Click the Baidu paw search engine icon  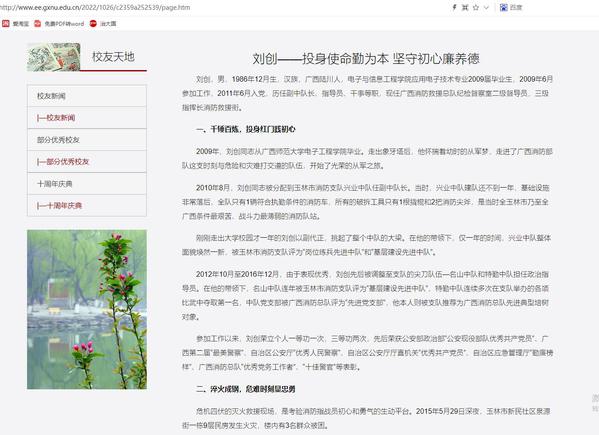pyautogui.click(x=503, y=7)
